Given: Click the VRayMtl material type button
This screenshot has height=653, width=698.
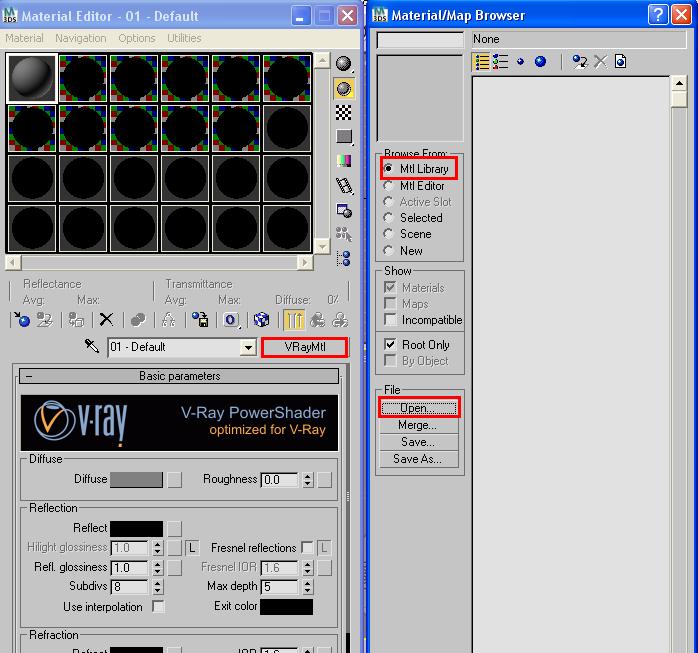Looking at the screenshot, I should [304, 347].
